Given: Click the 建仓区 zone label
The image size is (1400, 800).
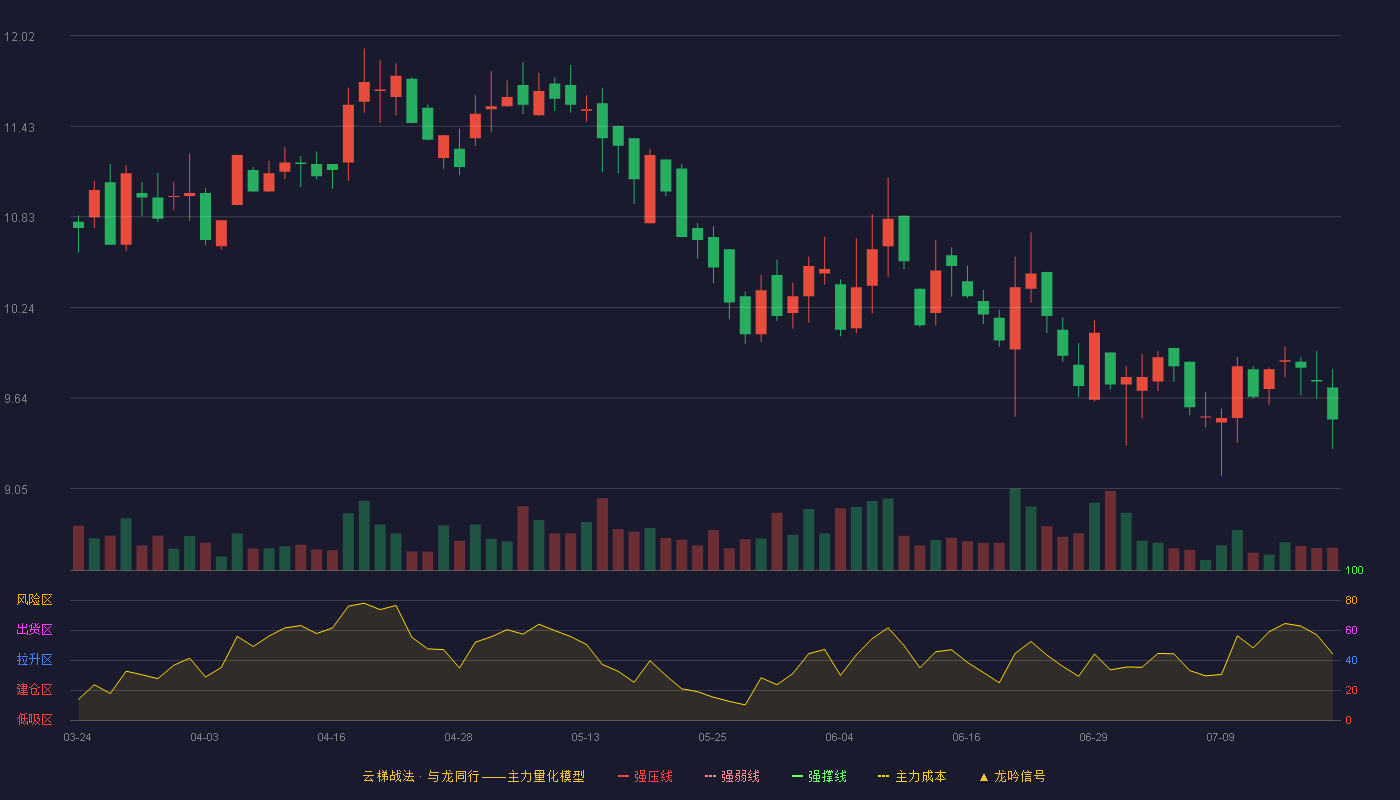Looking at the screenshot, I should click(x=34, y=690).
